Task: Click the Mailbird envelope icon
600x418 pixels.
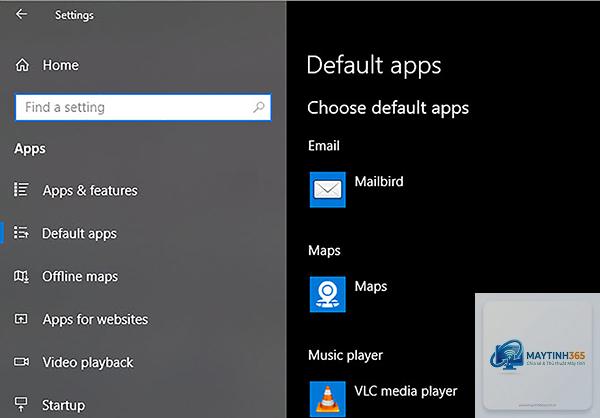Action: [328, 189]
